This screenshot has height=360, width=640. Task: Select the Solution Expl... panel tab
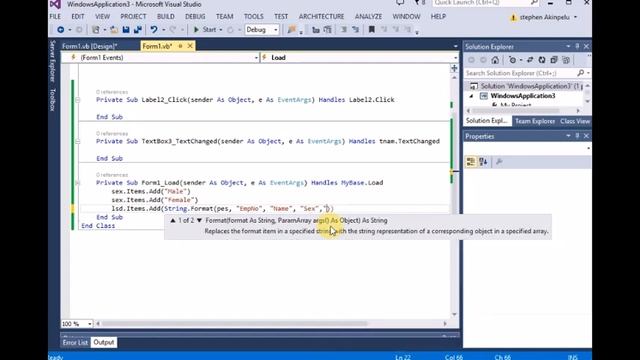tap(487, 121)
